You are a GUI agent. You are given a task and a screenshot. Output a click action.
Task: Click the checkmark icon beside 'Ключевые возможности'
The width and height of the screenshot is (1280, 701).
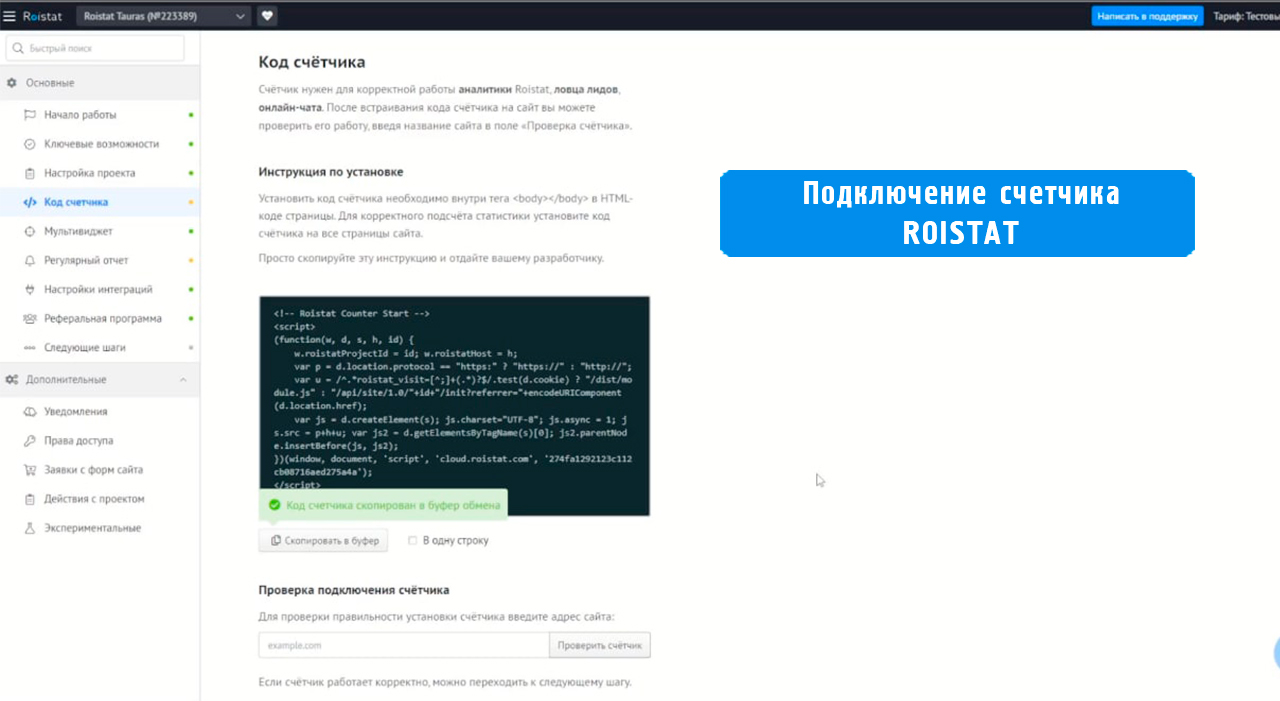pos(30,144)
